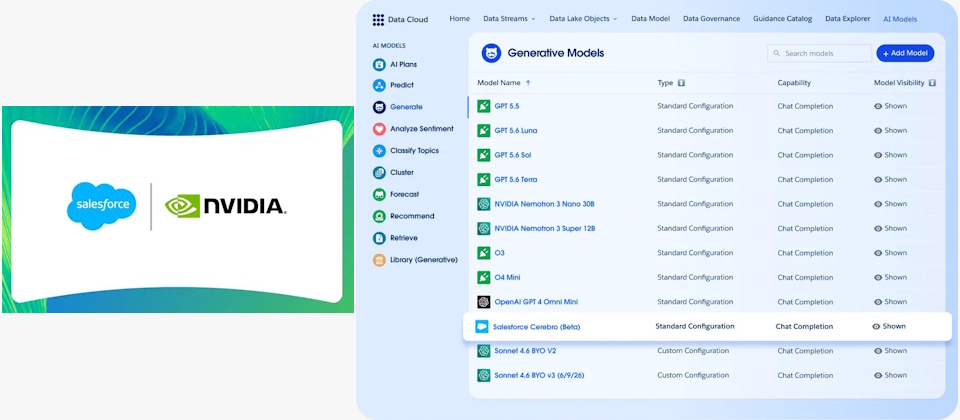Click the Retrieve sidebar icon

click(379, 238)
